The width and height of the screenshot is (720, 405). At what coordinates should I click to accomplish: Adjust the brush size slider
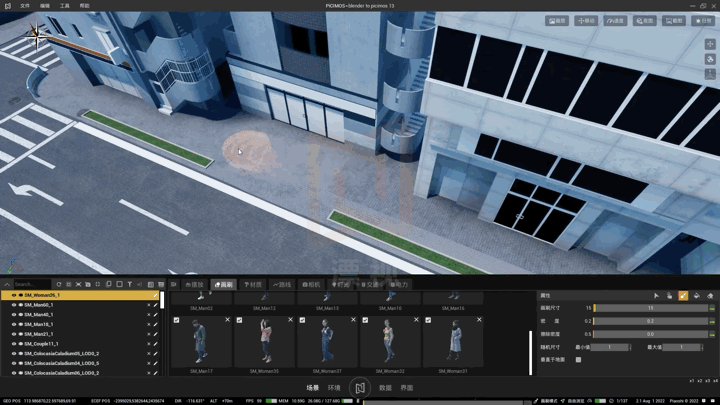(651, 308)
